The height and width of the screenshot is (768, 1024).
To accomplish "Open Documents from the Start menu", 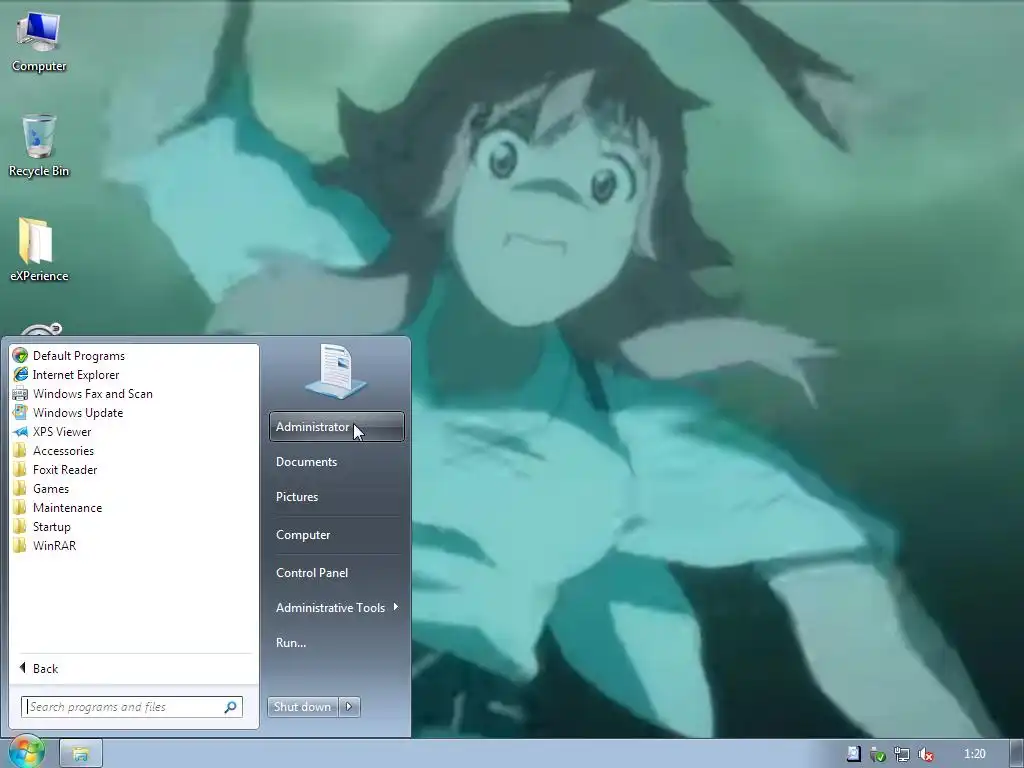I will pyautogui.click(x=337, y=462).
